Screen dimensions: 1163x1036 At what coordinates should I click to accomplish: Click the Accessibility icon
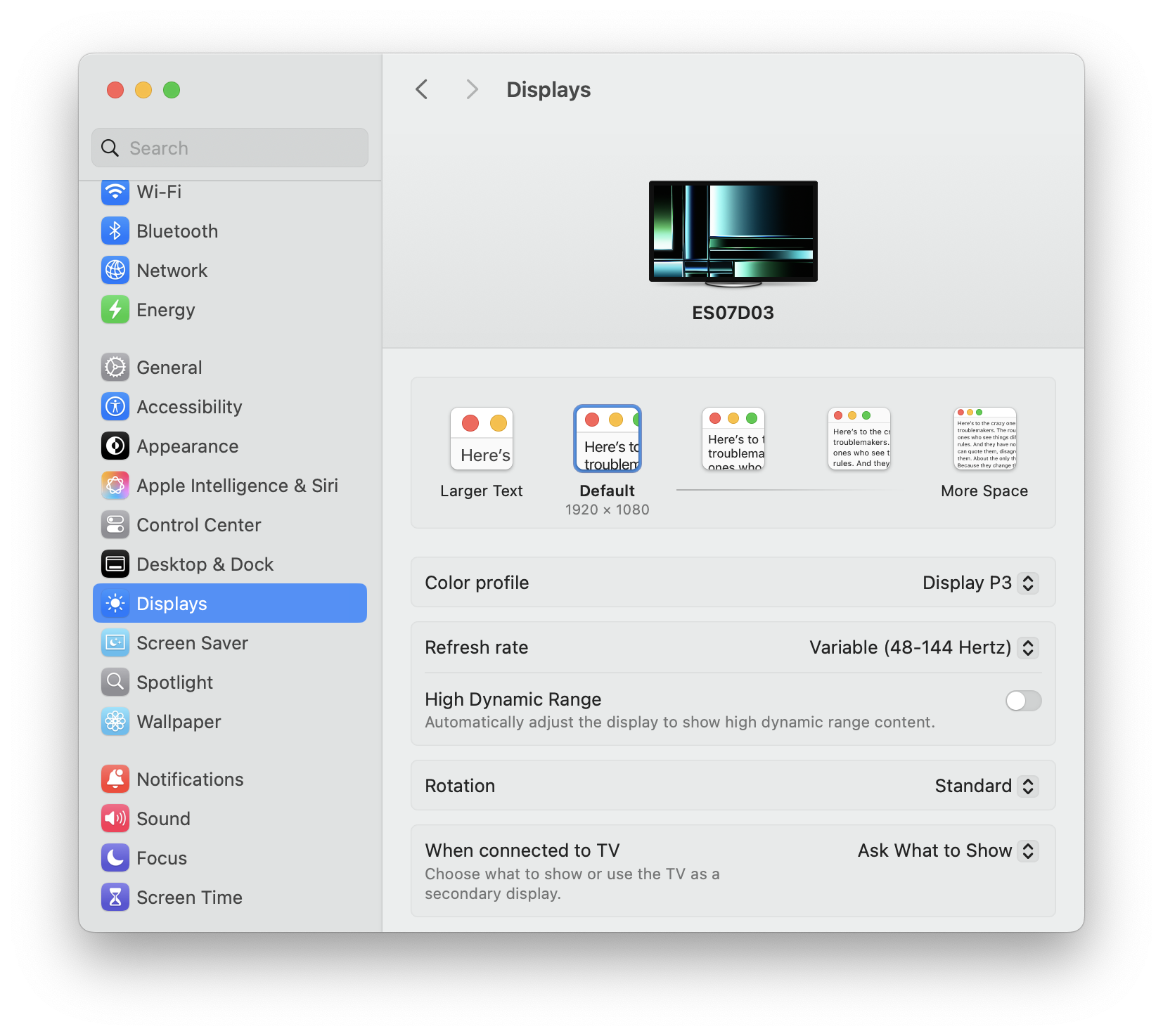click(115, 406)
